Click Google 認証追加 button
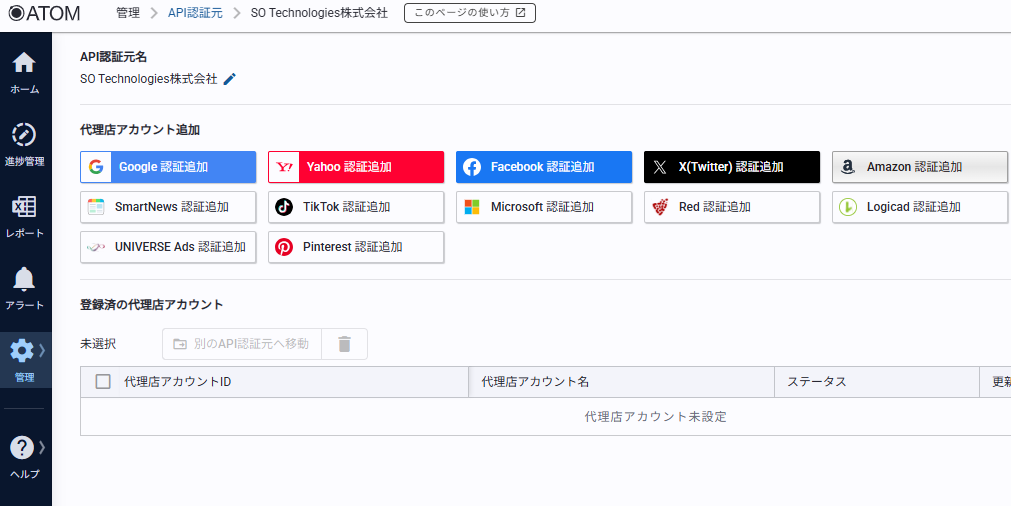 coord(168,167)
